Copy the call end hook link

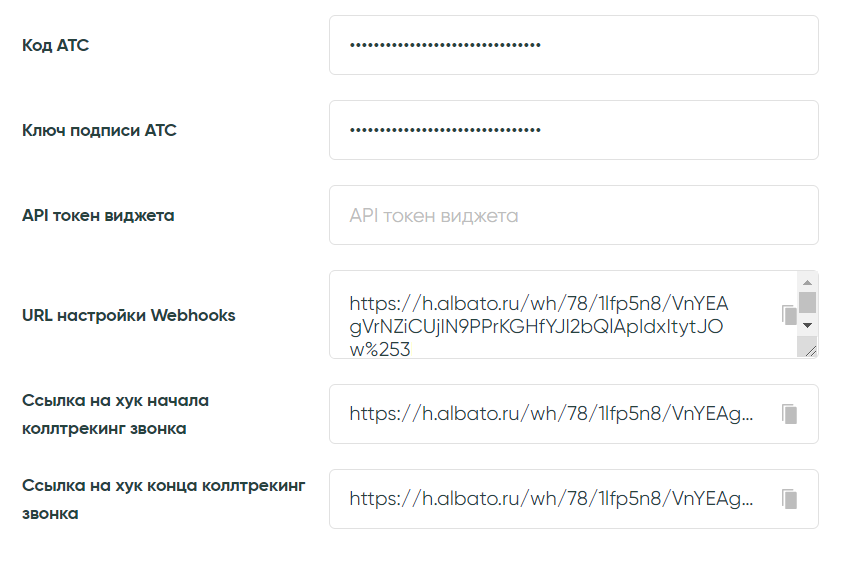coord(789,499)
